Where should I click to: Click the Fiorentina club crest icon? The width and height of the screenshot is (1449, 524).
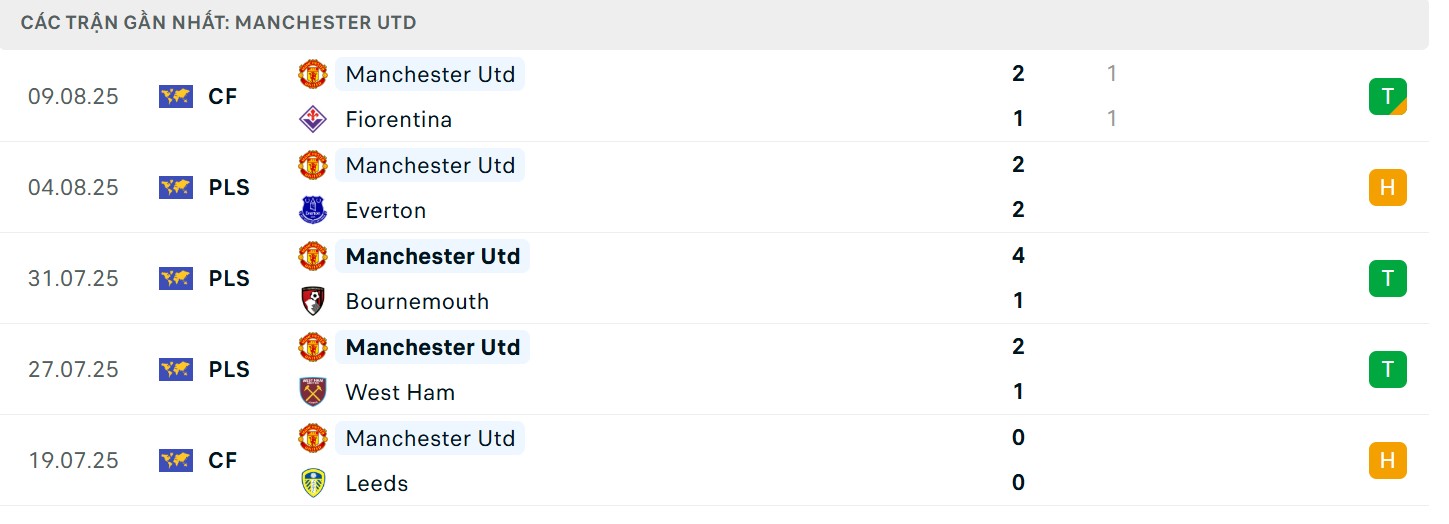(x=313, y=119)
